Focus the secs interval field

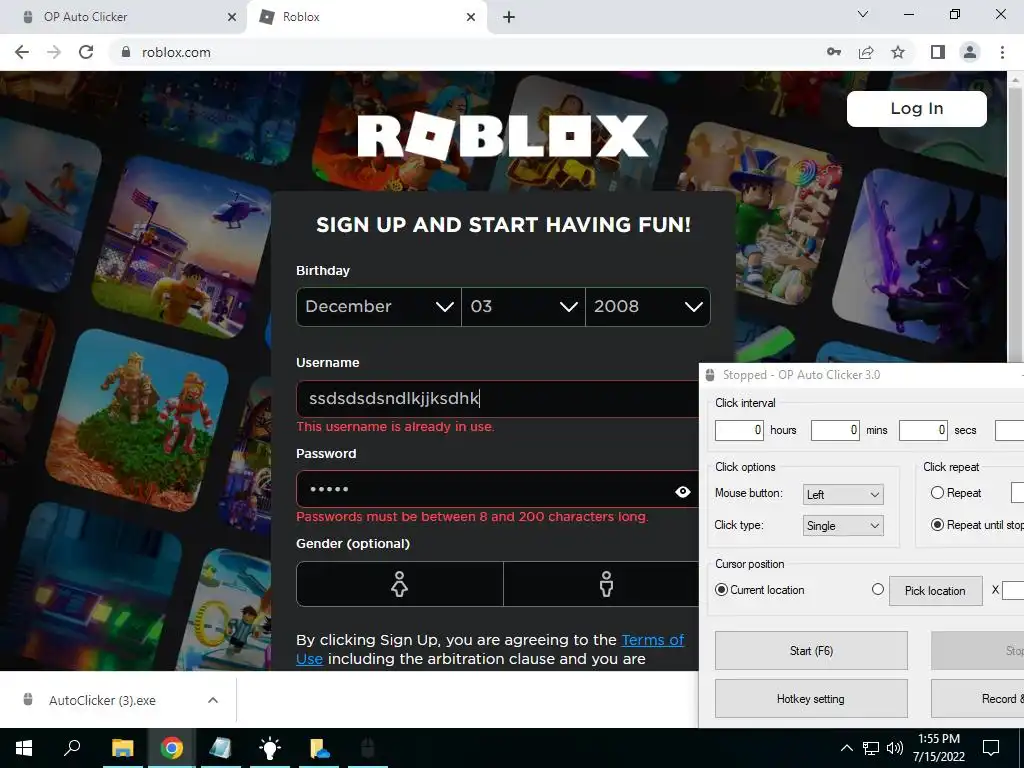923,430
